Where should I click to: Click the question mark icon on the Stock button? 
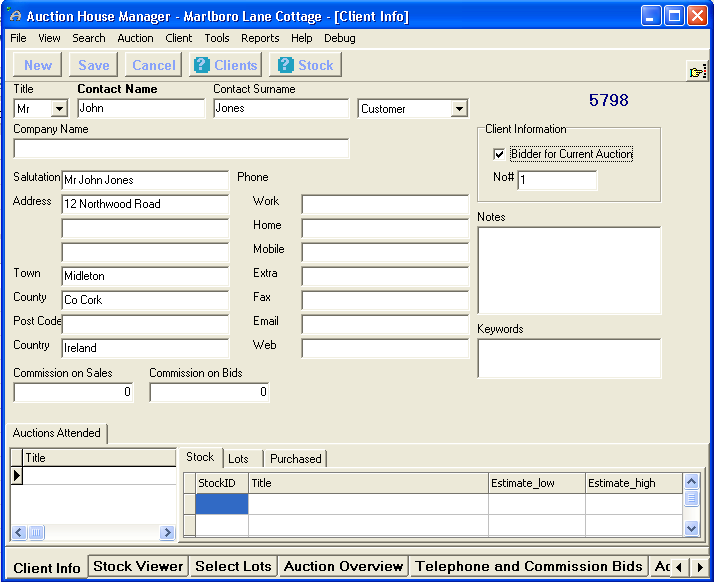pyautogui.click(x=286, y=65)
